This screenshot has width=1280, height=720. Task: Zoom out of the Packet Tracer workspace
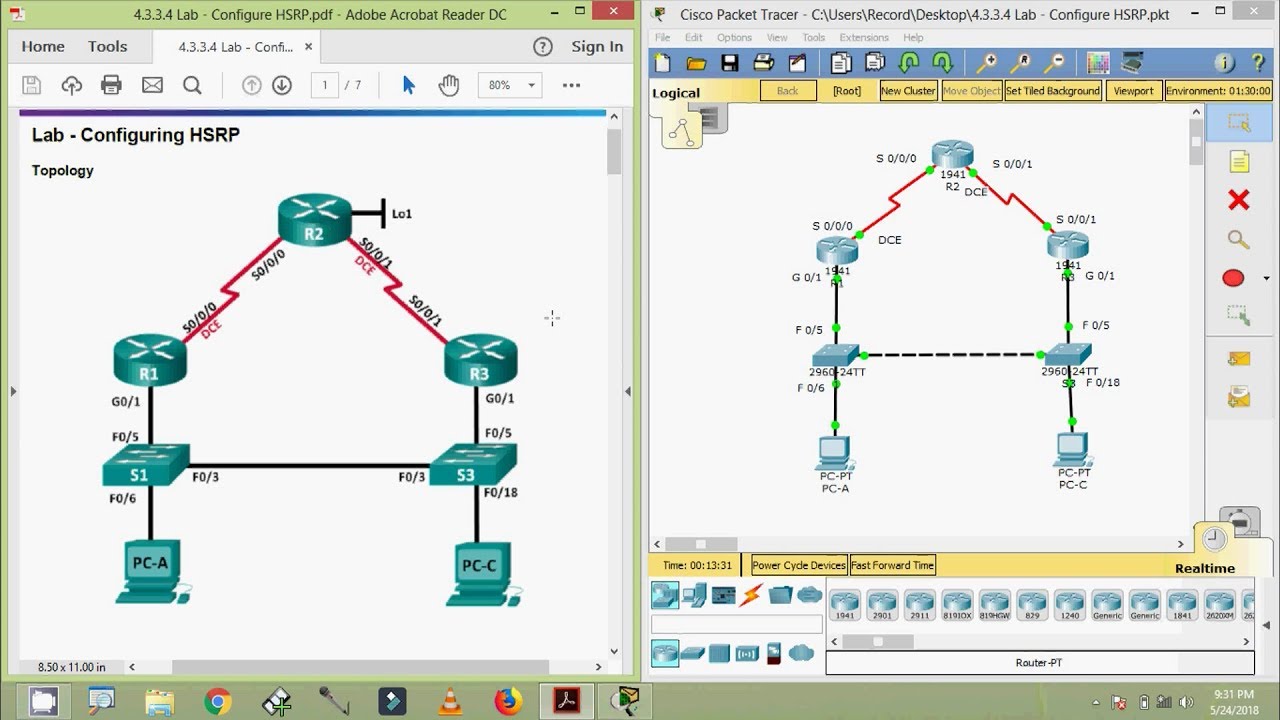tap(1054, 63)
